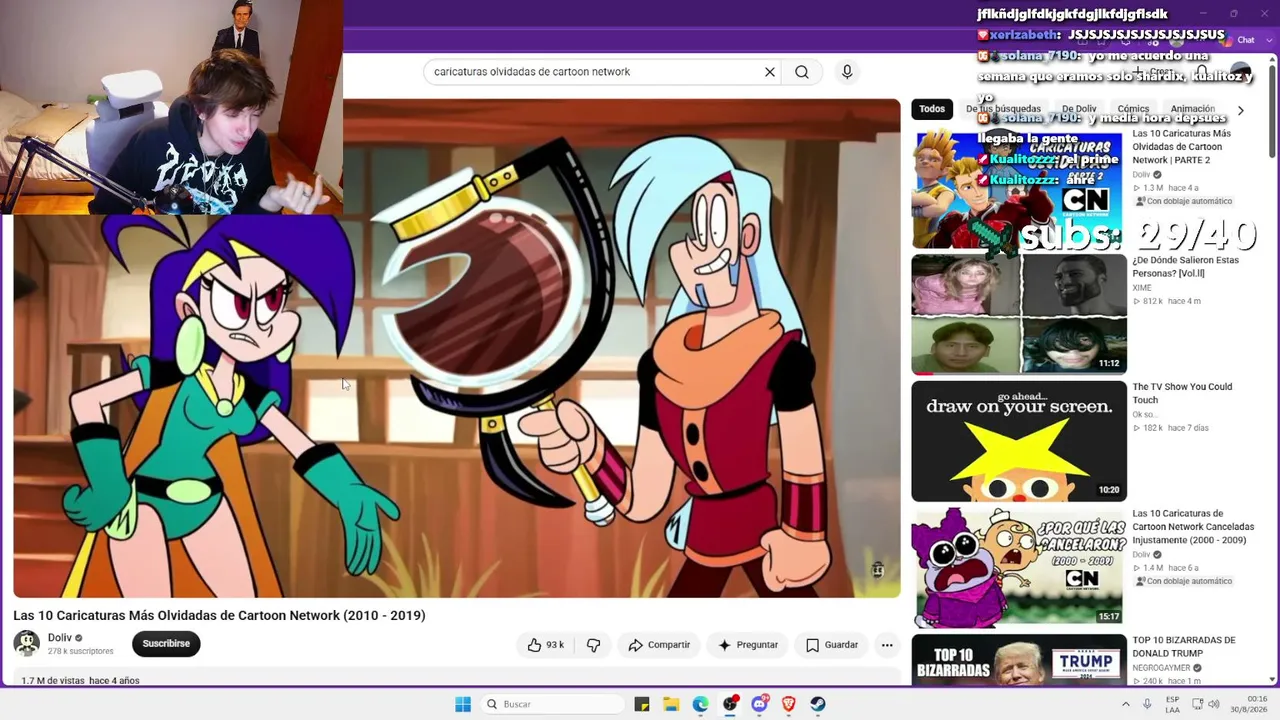The height and width of the screenshot is (720, 1280).
Task: Click 'Con doblaje automático' badge under Canceladas video
Action: [x=1184, y=581]
